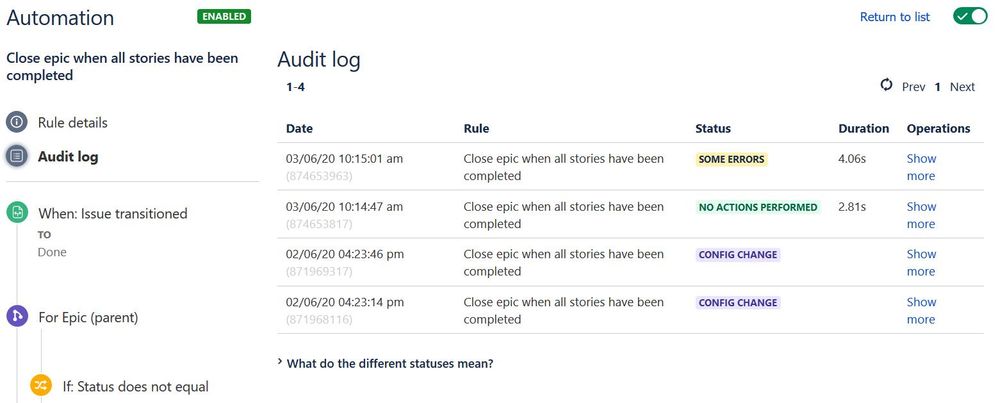Click the Audit log list icon
The height and width of the screenshot is (403, 998).
pyautogui.click(x=16, y=156)
